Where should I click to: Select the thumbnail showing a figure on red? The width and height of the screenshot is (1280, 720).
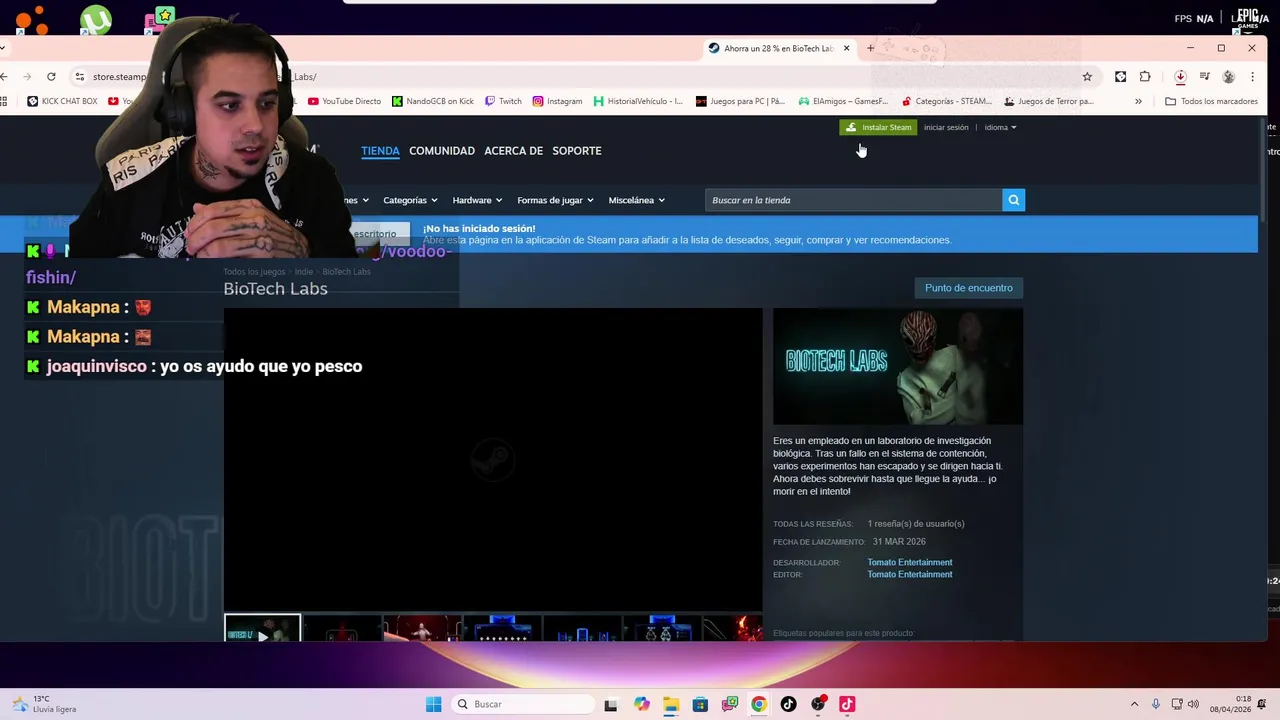422,628
